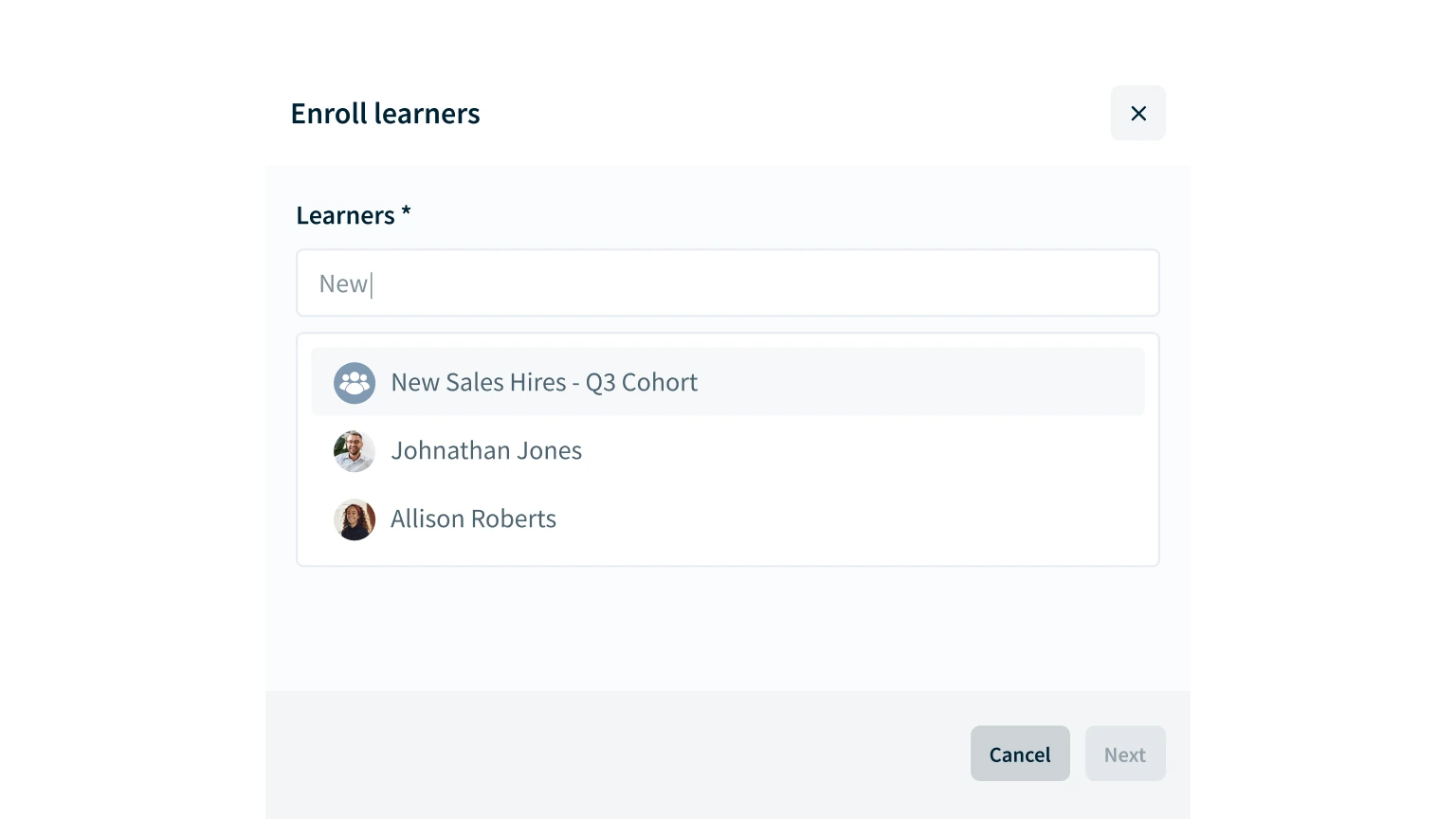Click Allison Roberts's profile photo

[x=355, y=519]
